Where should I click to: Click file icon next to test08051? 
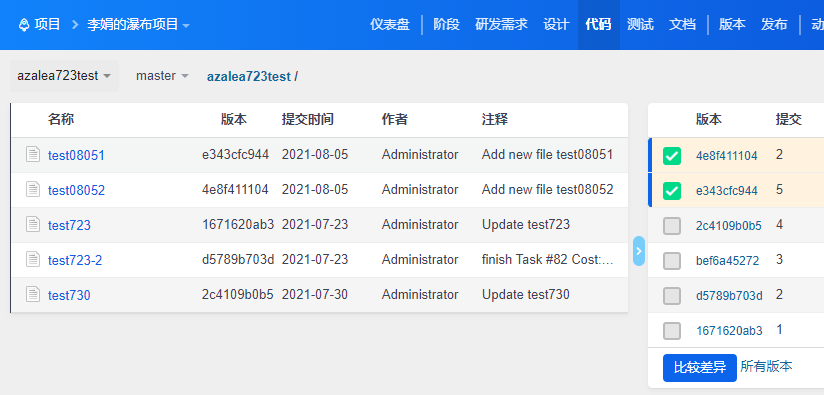point(33,154)
